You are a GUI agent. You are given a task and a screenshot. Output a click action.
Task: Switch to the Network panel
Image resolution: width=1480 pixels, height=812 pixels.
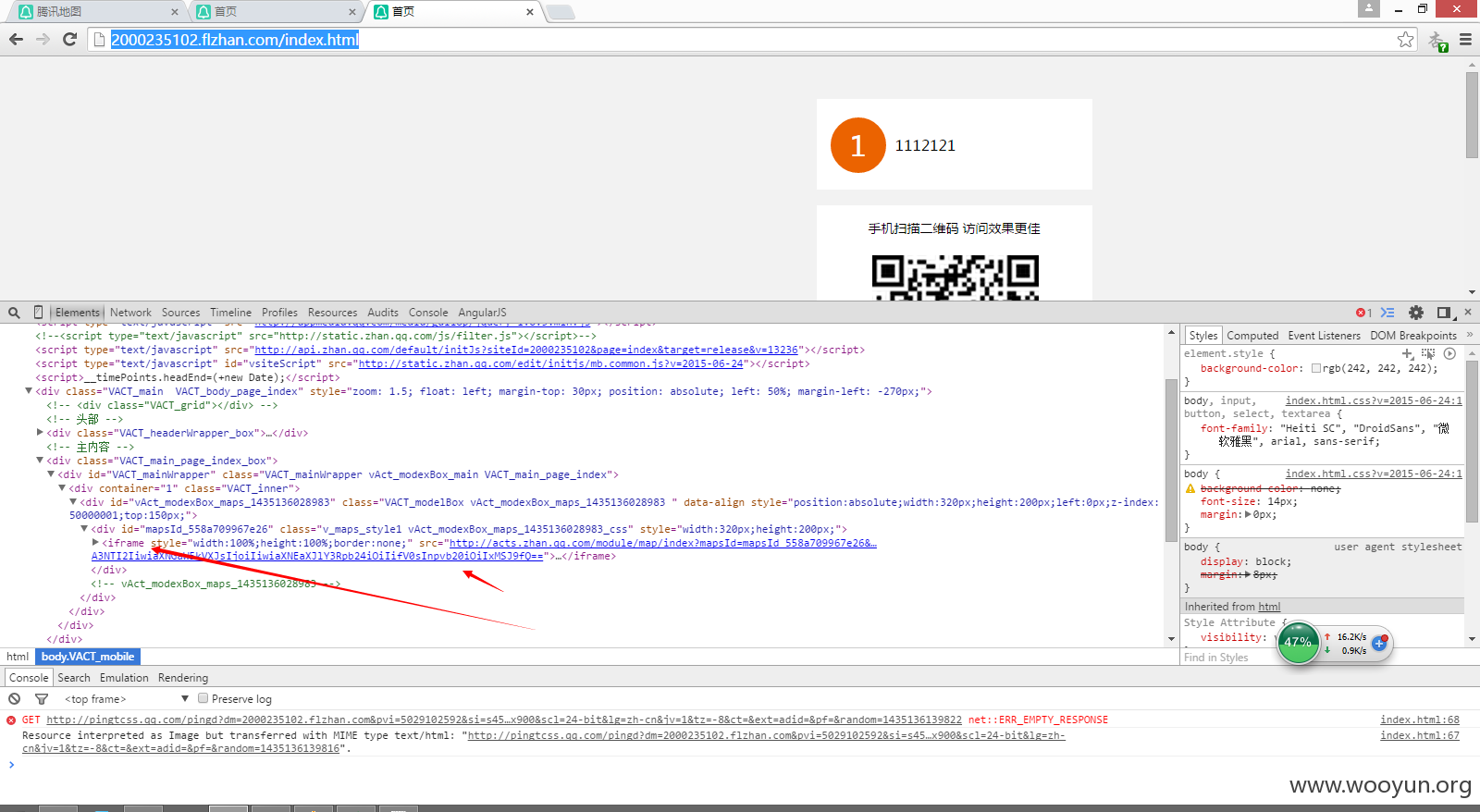[130, 313]
